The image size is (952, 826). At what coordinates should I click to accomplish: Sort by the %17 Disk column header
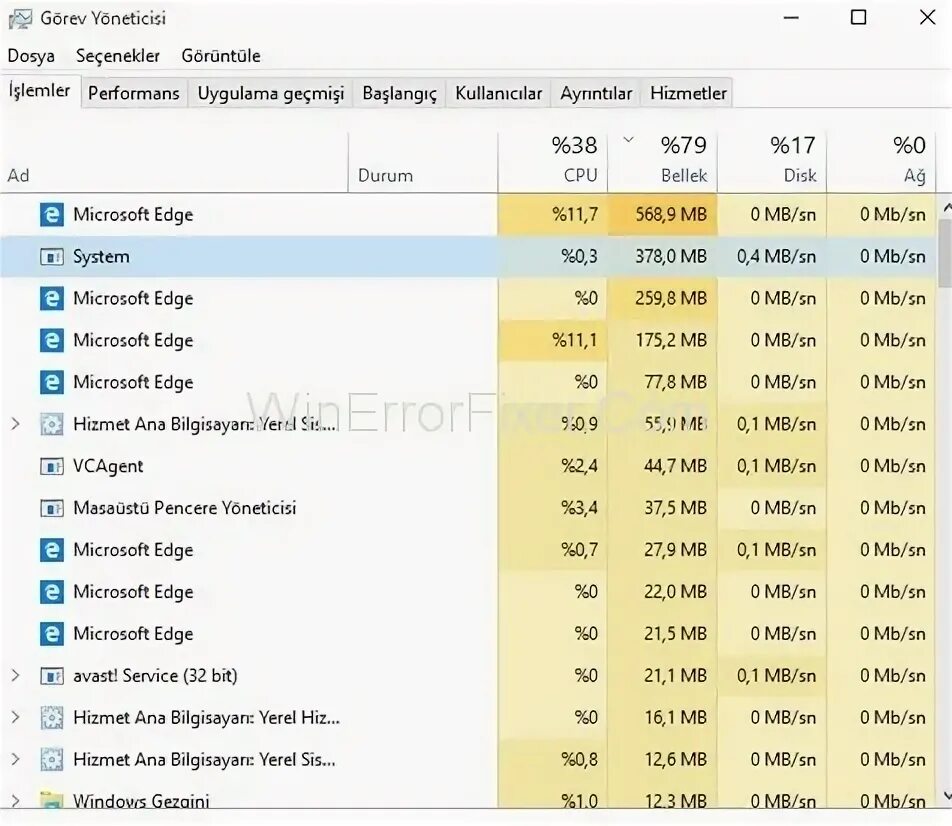pos(772,163)
